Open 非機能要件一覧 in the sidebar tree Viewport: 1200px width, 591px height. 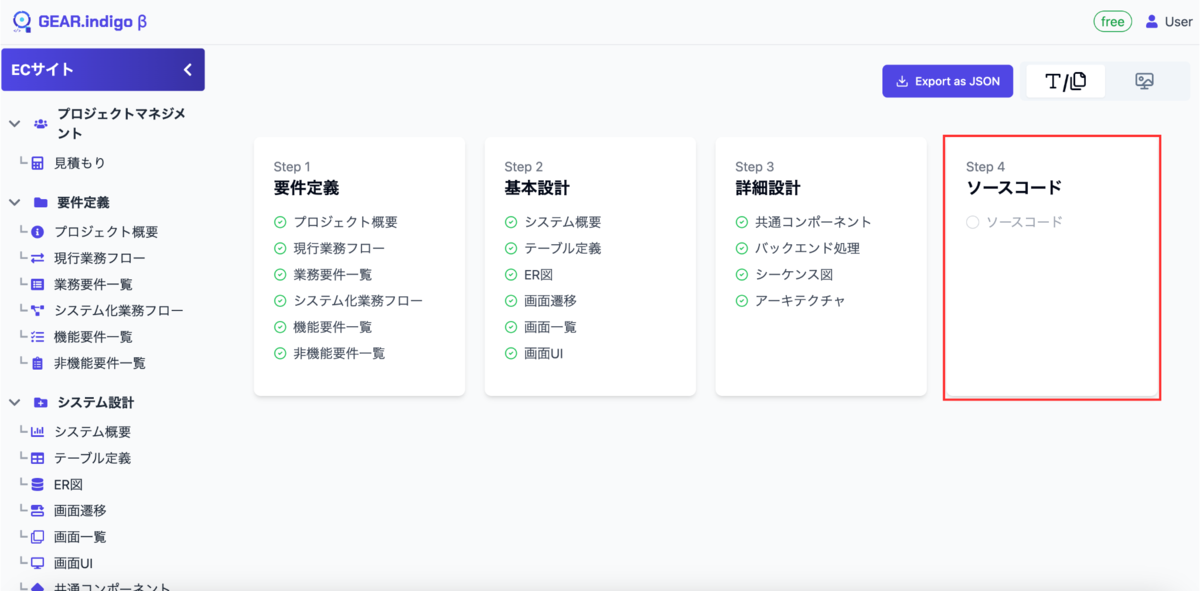tap(100, 363)
